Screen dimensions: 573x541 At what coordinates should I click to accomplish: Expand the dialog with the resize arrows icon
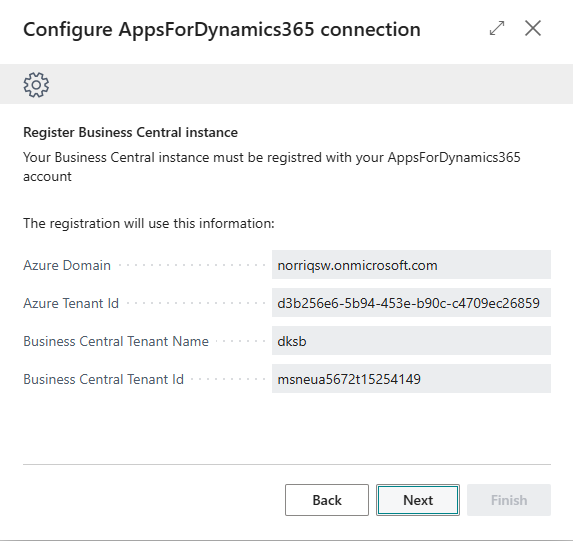497,29
